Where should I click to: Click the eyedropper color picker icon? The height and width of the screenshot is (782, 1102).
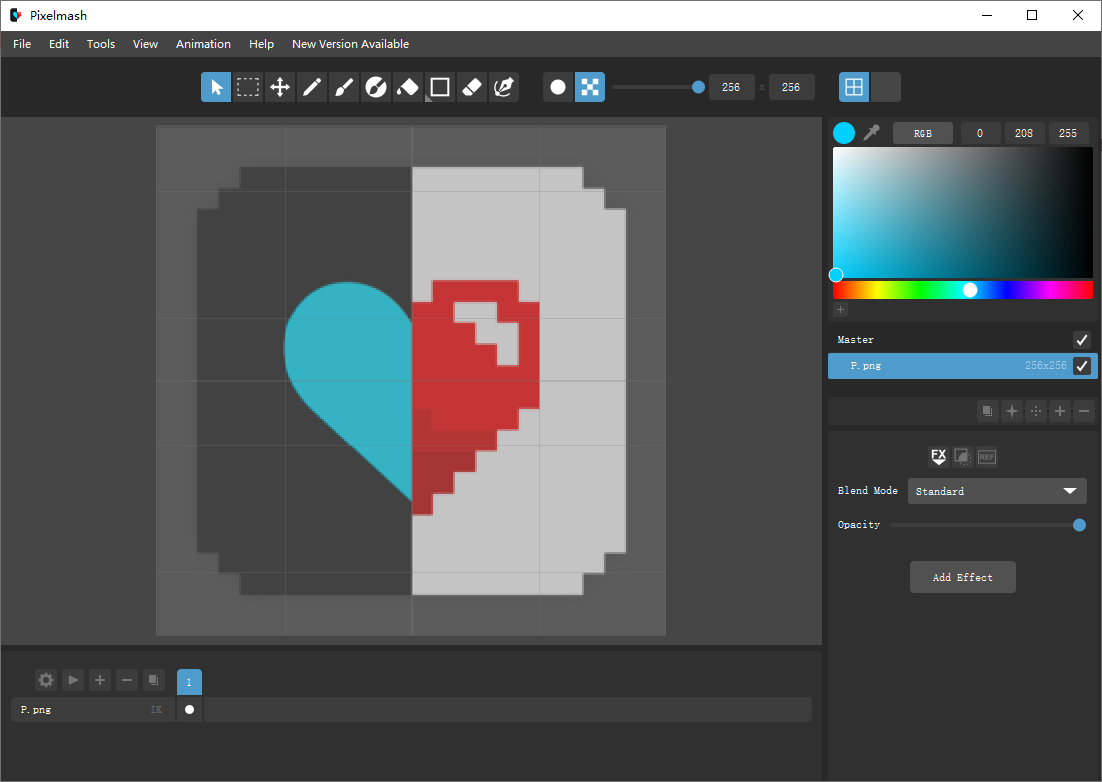click(871, 133)
